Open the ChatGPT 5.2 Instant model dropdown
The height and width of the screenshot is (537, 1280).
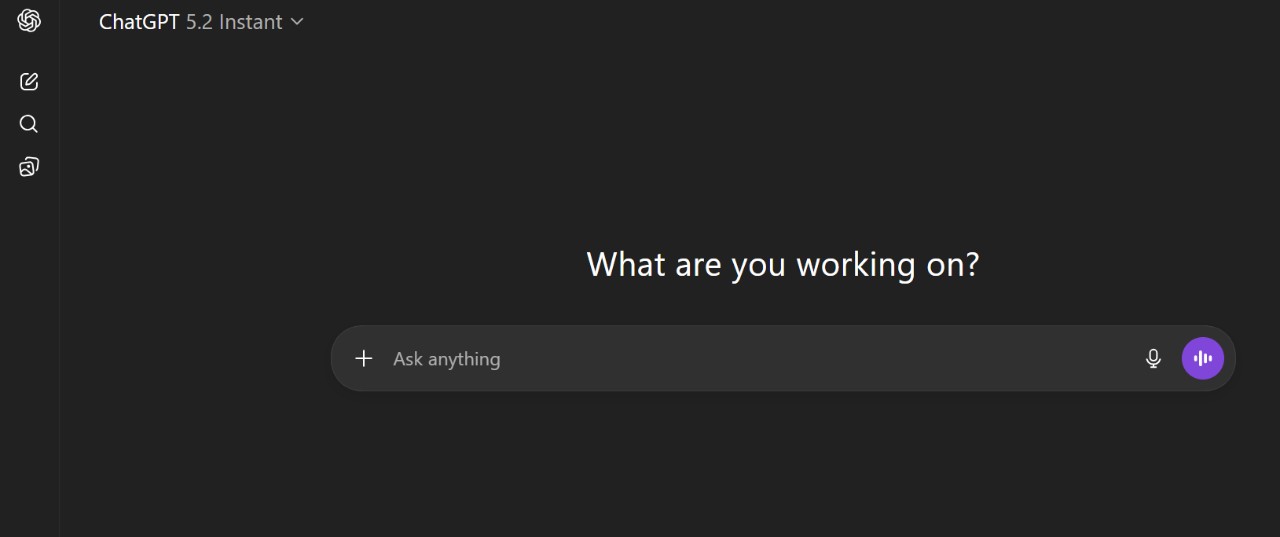point(200,22)
